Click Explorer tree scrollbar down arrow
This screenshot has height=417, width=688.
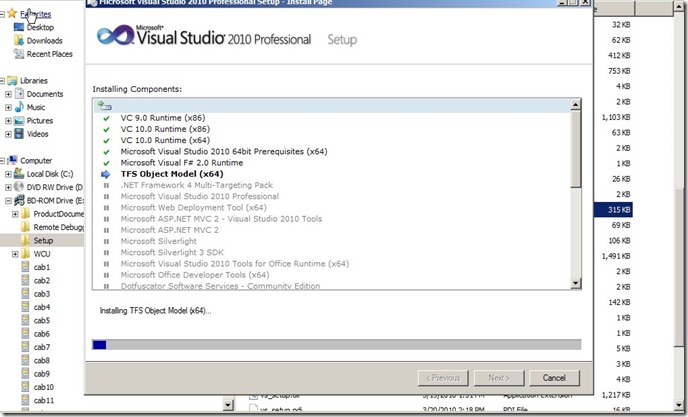pos(228,404)
